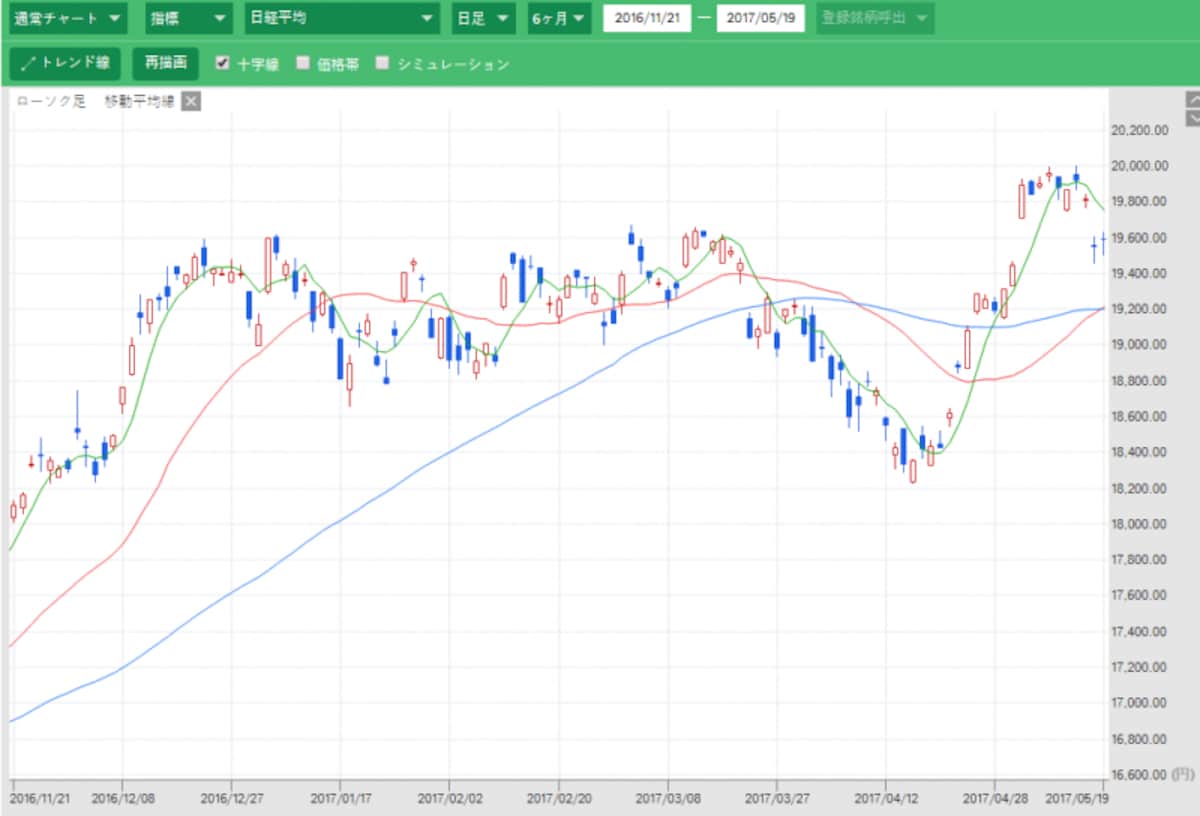
Task: Expand the 指標 indicator dropdown
Action: (x=187, y=18)
